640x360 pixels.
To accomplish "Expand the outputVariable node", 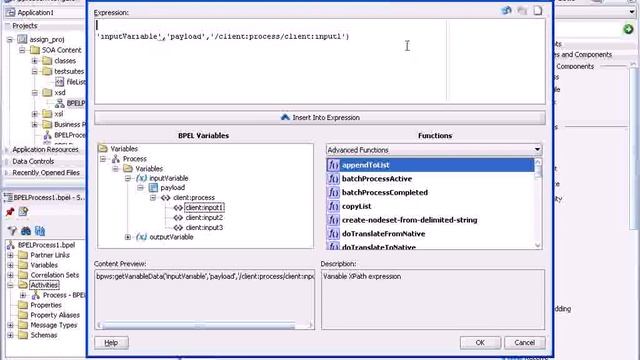I will 128,237.
